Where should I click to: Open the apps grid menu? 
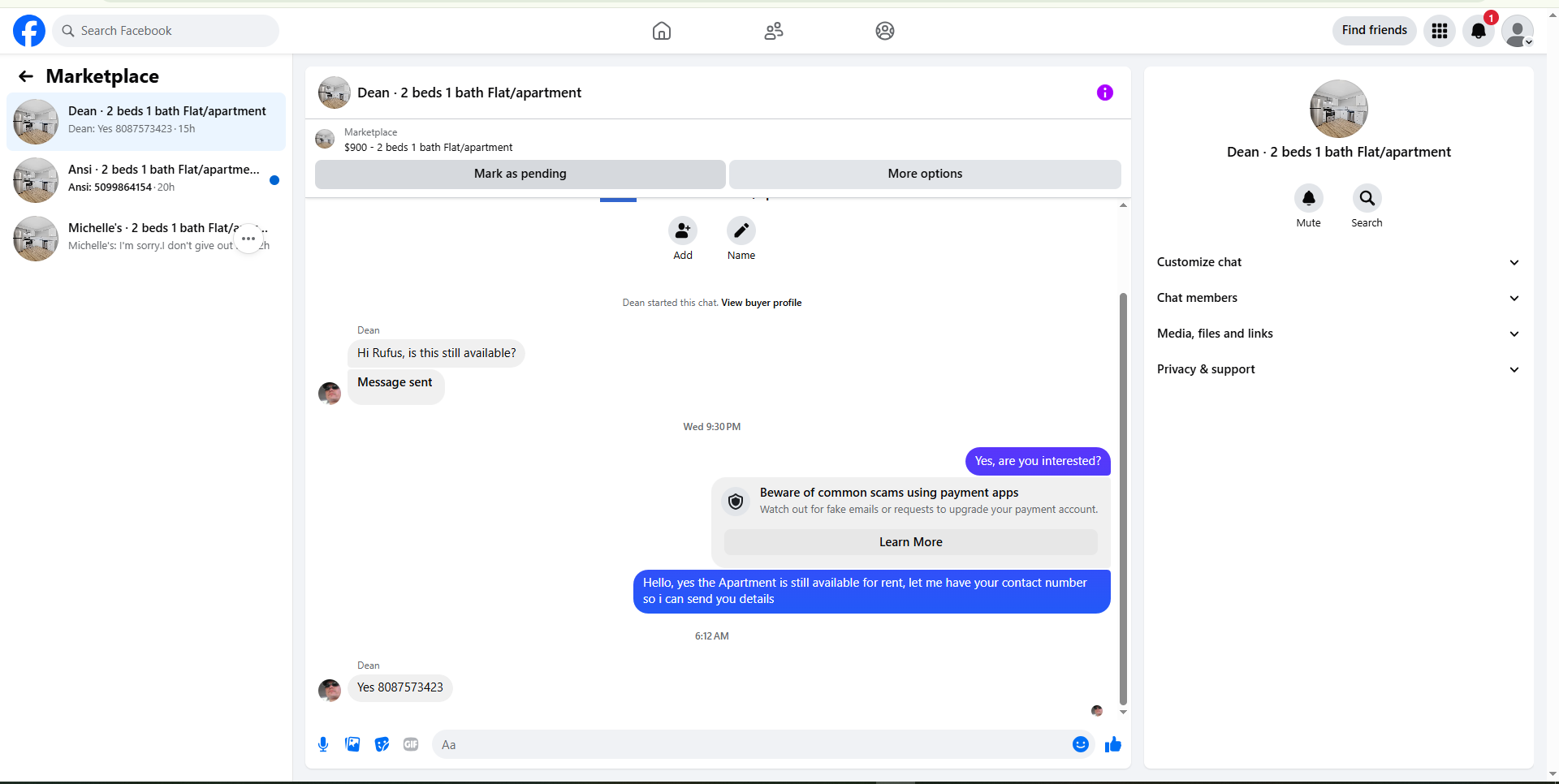tap(1440, 31)
